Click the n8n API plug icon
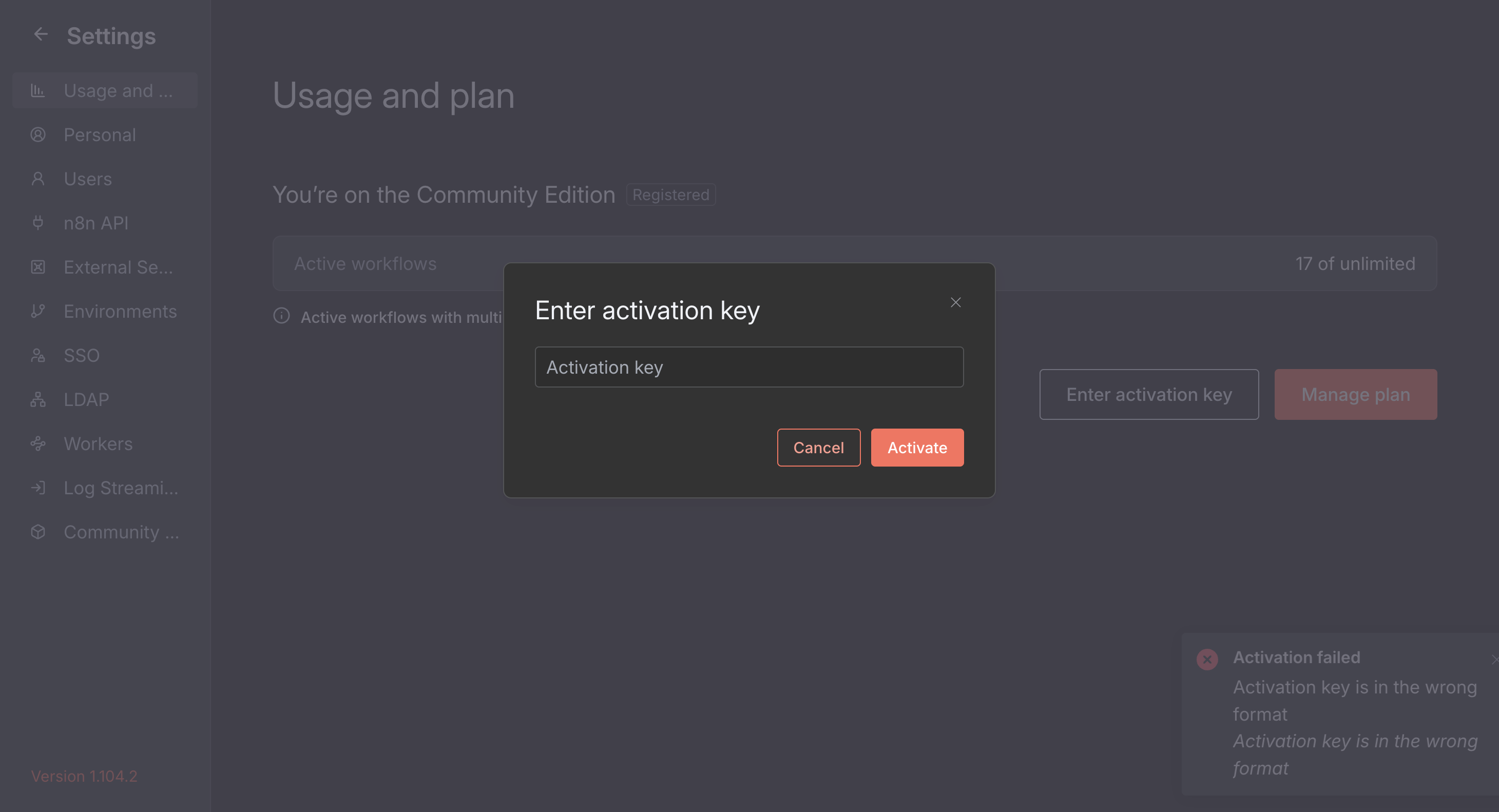The image size is (1499, 812). (38, 223)
